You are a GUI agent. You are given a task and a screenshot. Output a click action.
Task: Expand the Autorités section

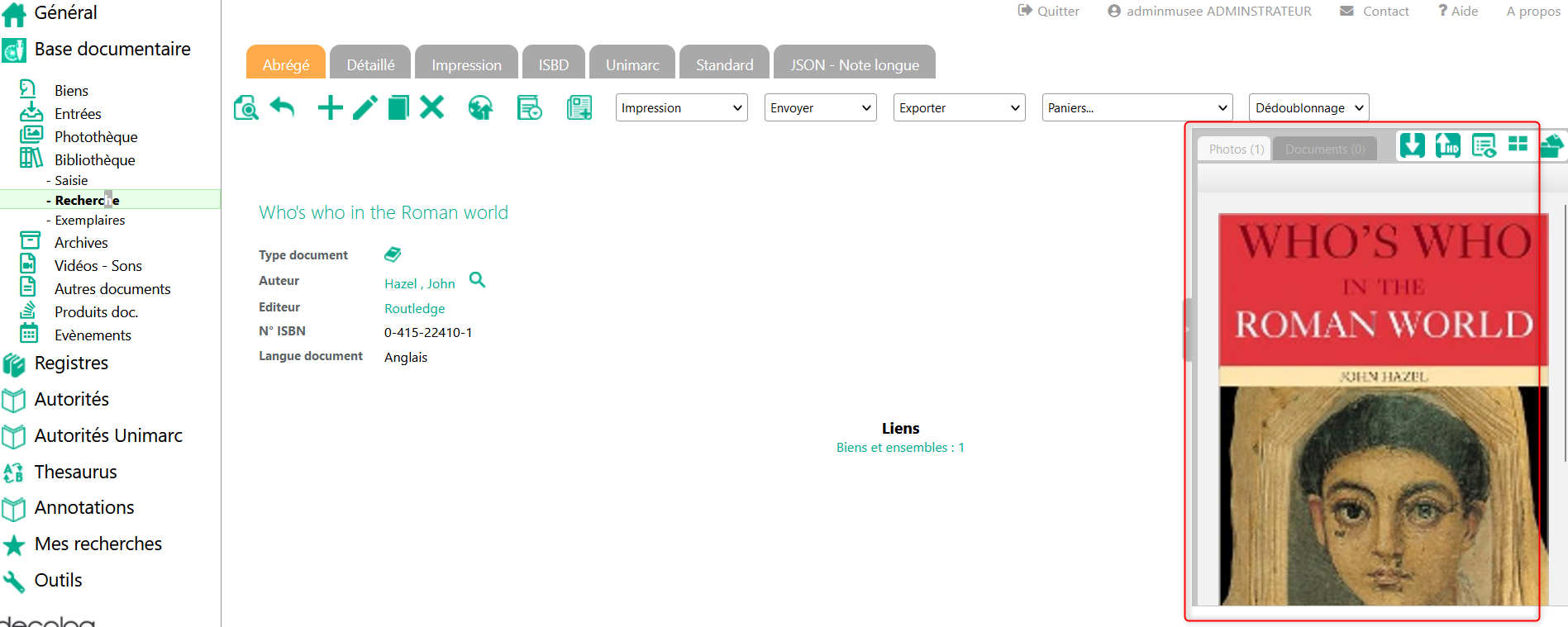[x=72, y=399]
